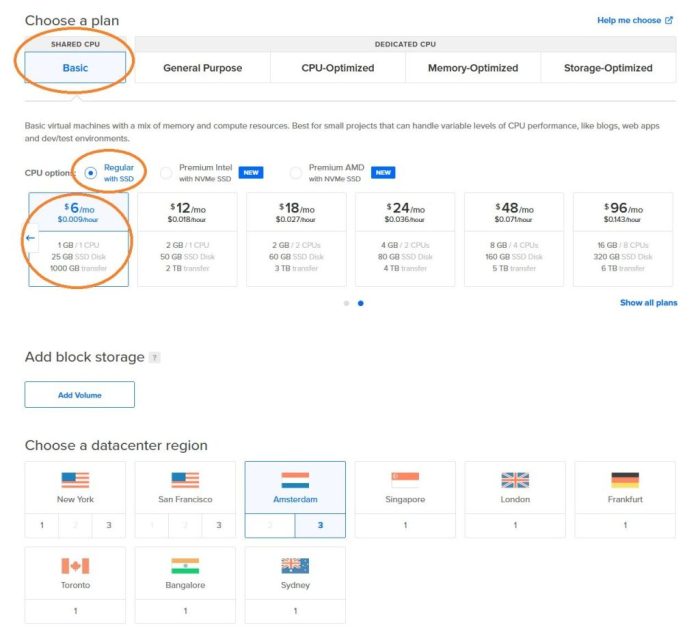This screenshot has width=700, height=638.
Task: Click the left arrow to previous plans
Action: [30, 238]
